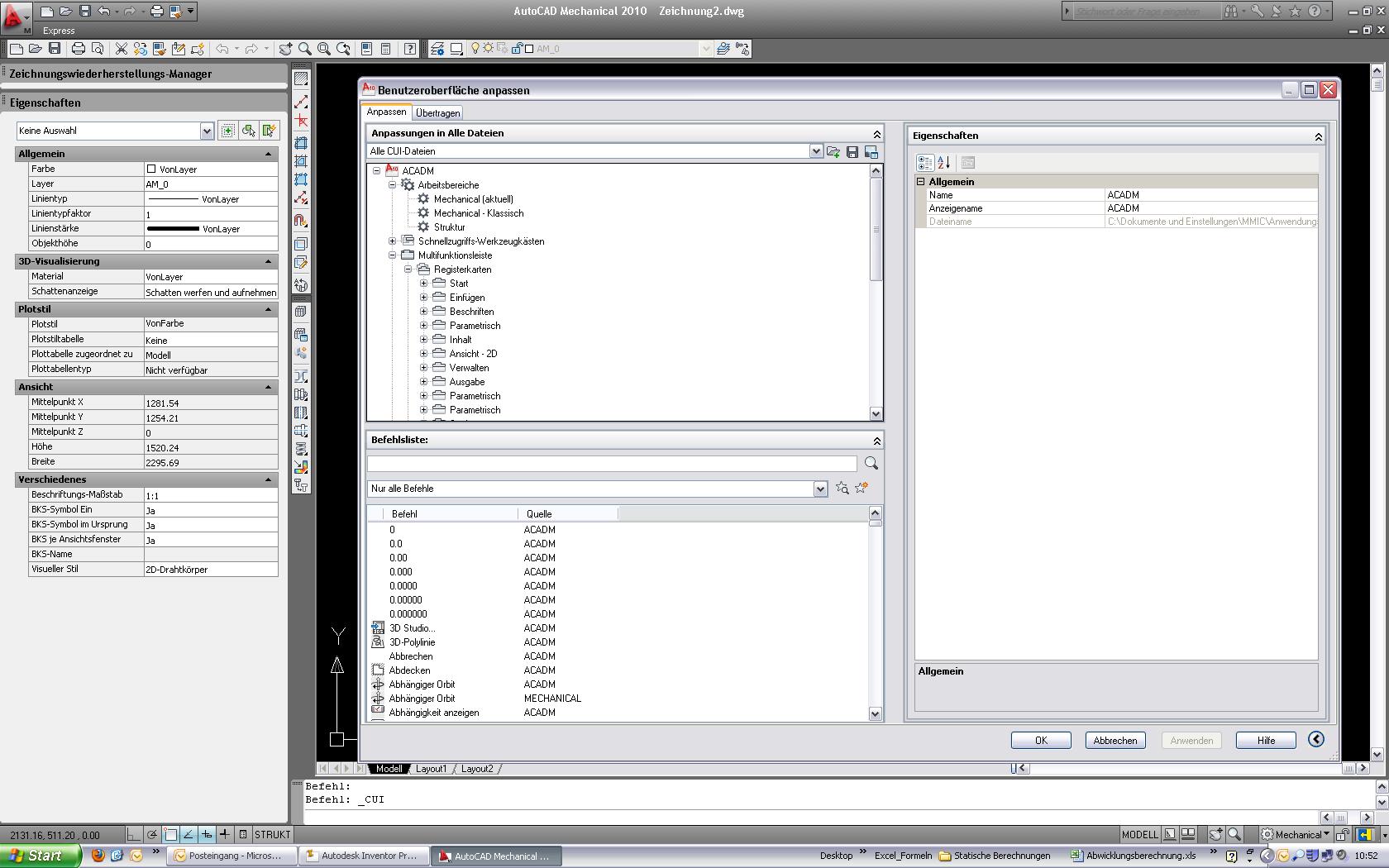Select the Modell tab

coord(389,769)
